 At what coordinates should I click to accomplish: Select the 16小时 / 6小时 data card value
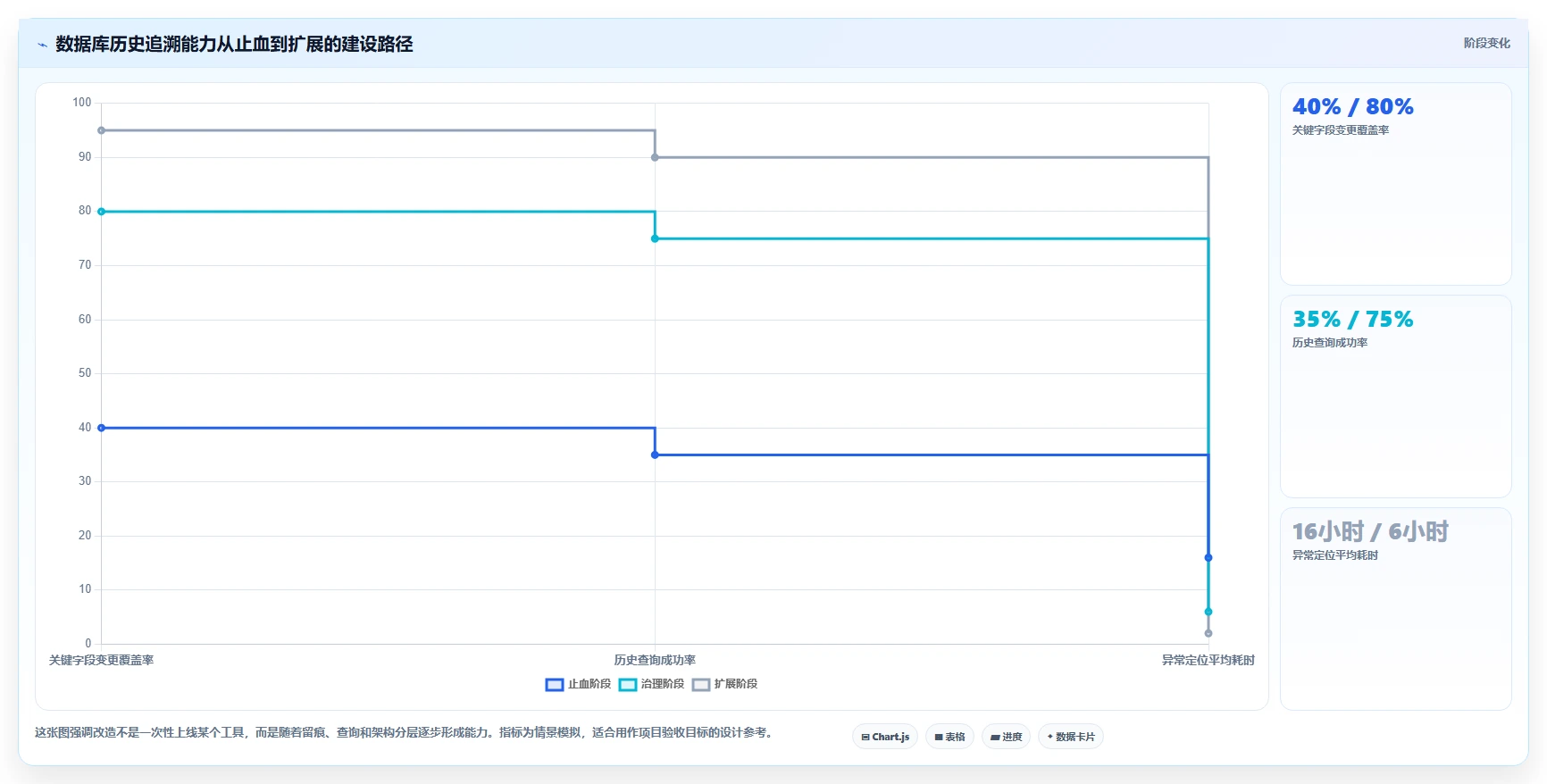click(1370, 532)
